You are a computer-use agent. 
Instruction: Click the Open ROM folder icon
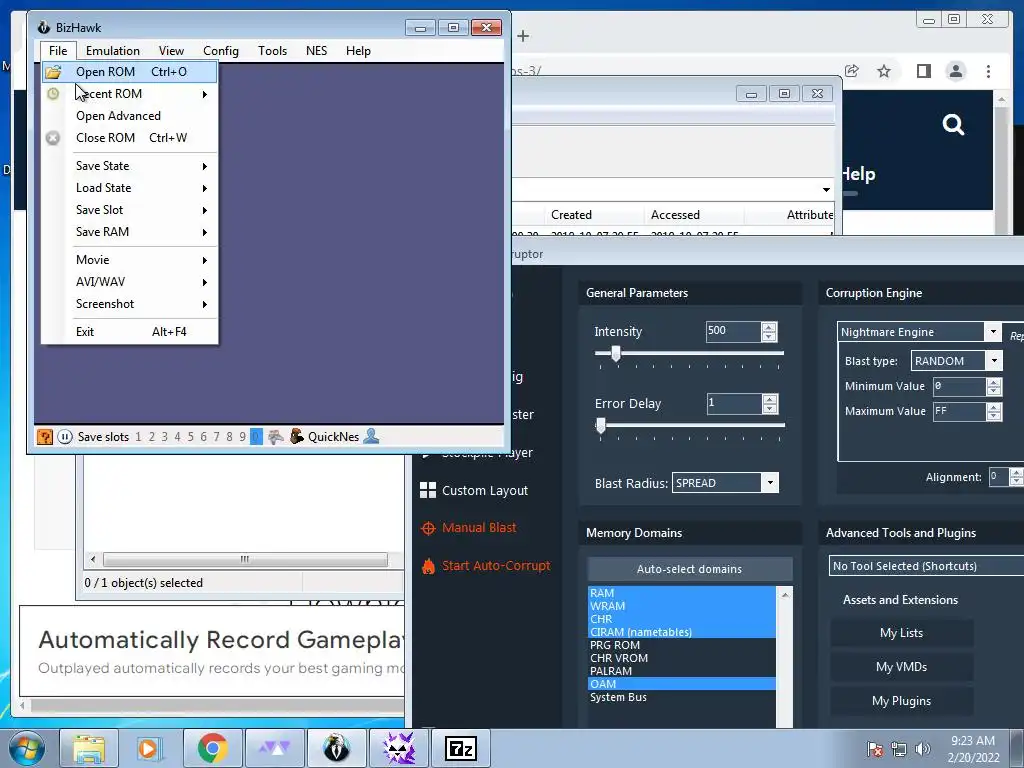53,72
